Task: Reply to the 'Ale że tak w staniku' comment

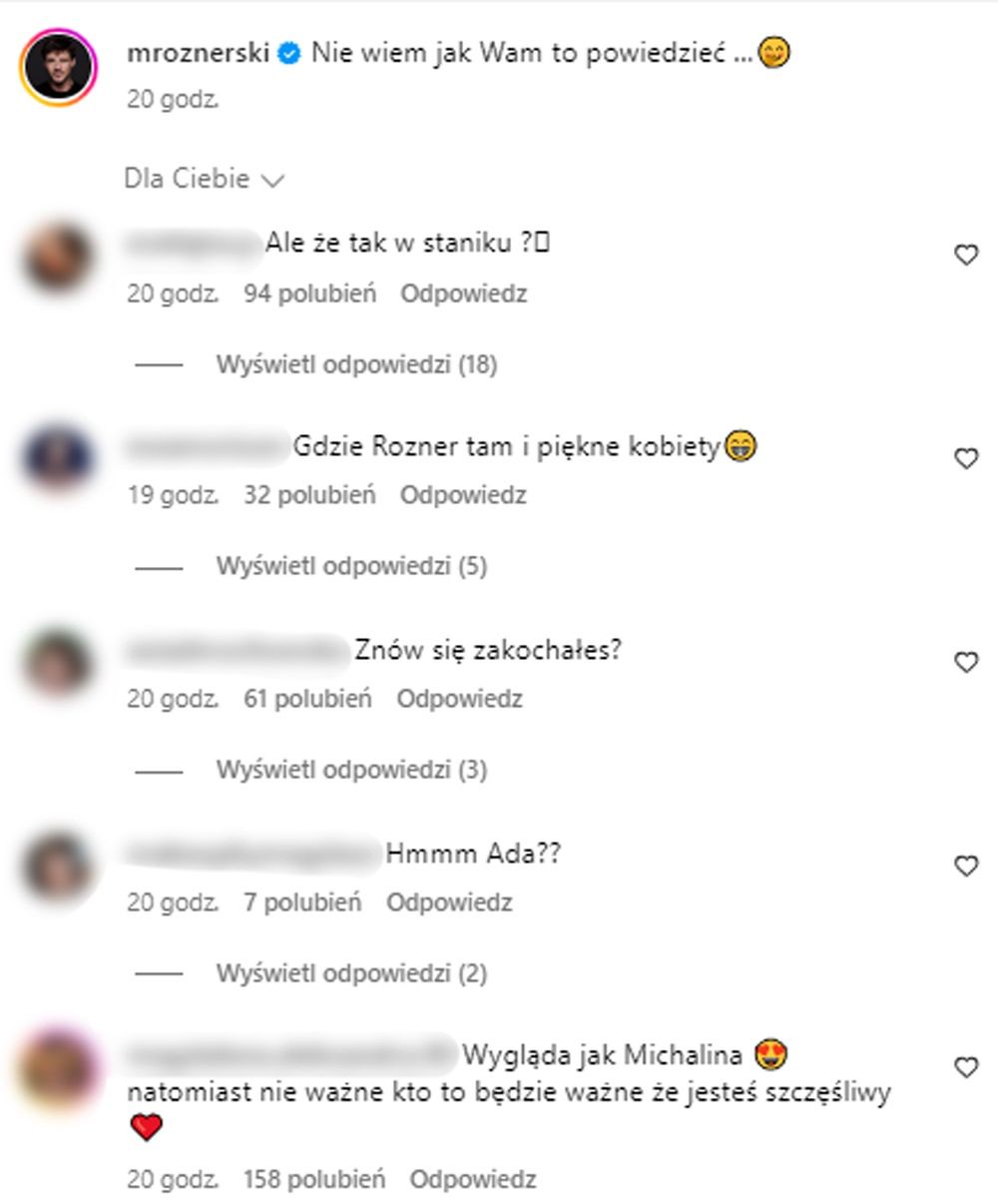Action: [463, 295]
